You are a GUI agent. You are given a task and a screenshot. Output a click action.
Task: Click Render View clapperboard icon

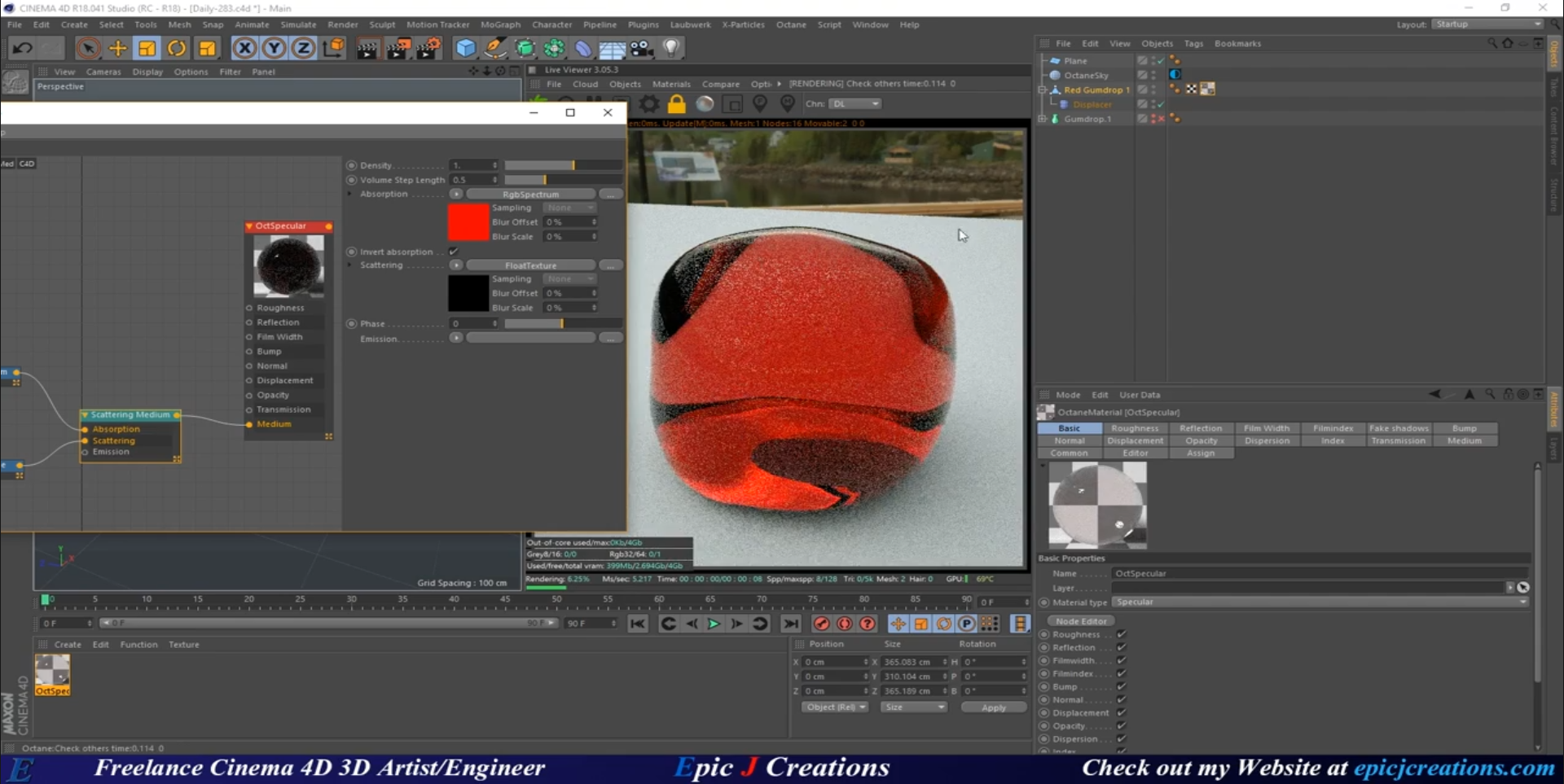click(x=367, y=48)
